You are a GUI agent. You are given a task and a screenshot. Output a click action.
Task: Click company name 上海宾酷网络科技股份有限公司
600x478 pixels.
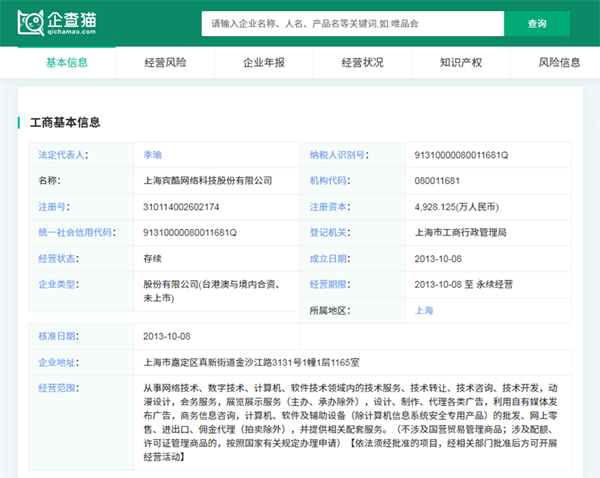[208, 181]
